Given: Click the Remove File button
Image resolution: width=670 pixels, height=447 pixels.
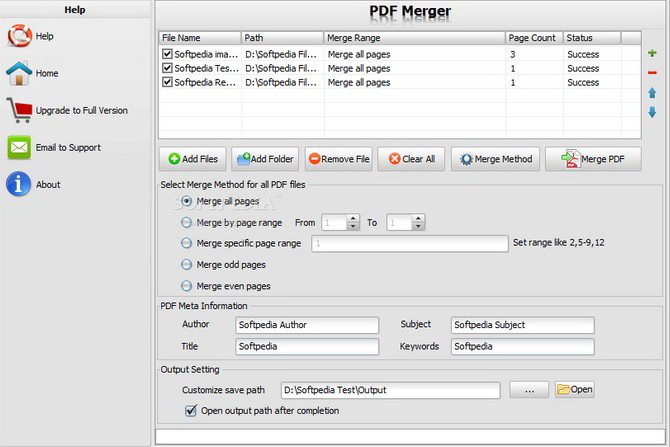Looking at the screenshot, I should click(339, 159).
